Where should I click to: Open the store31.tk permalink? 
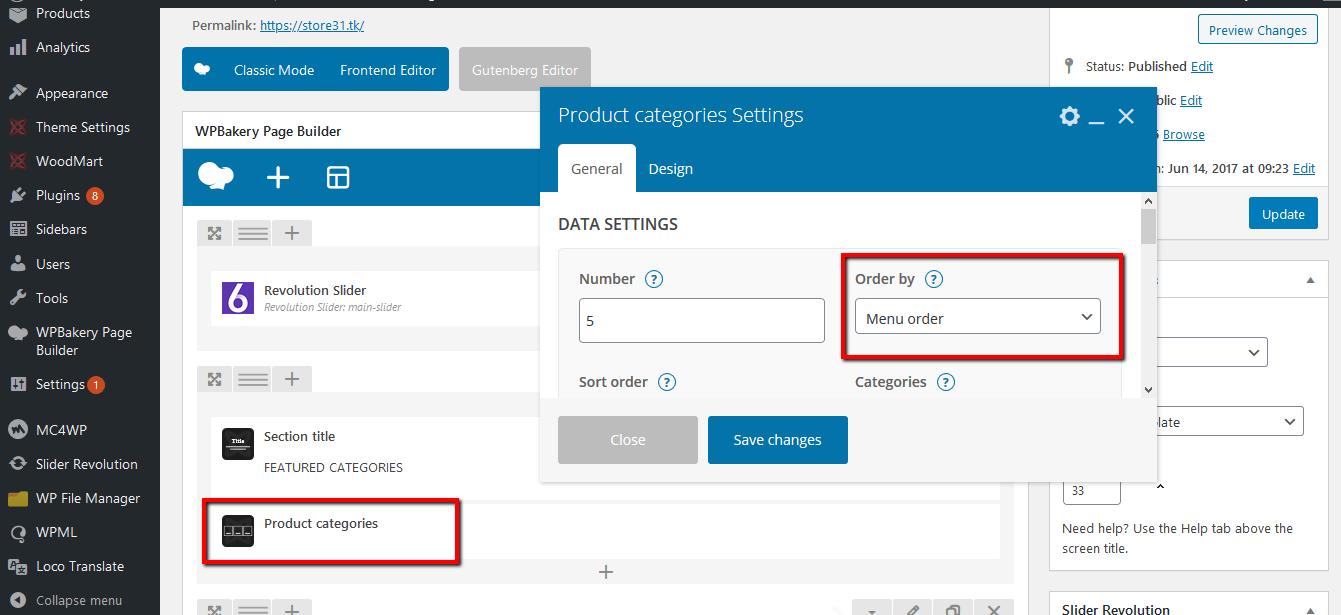312,25
